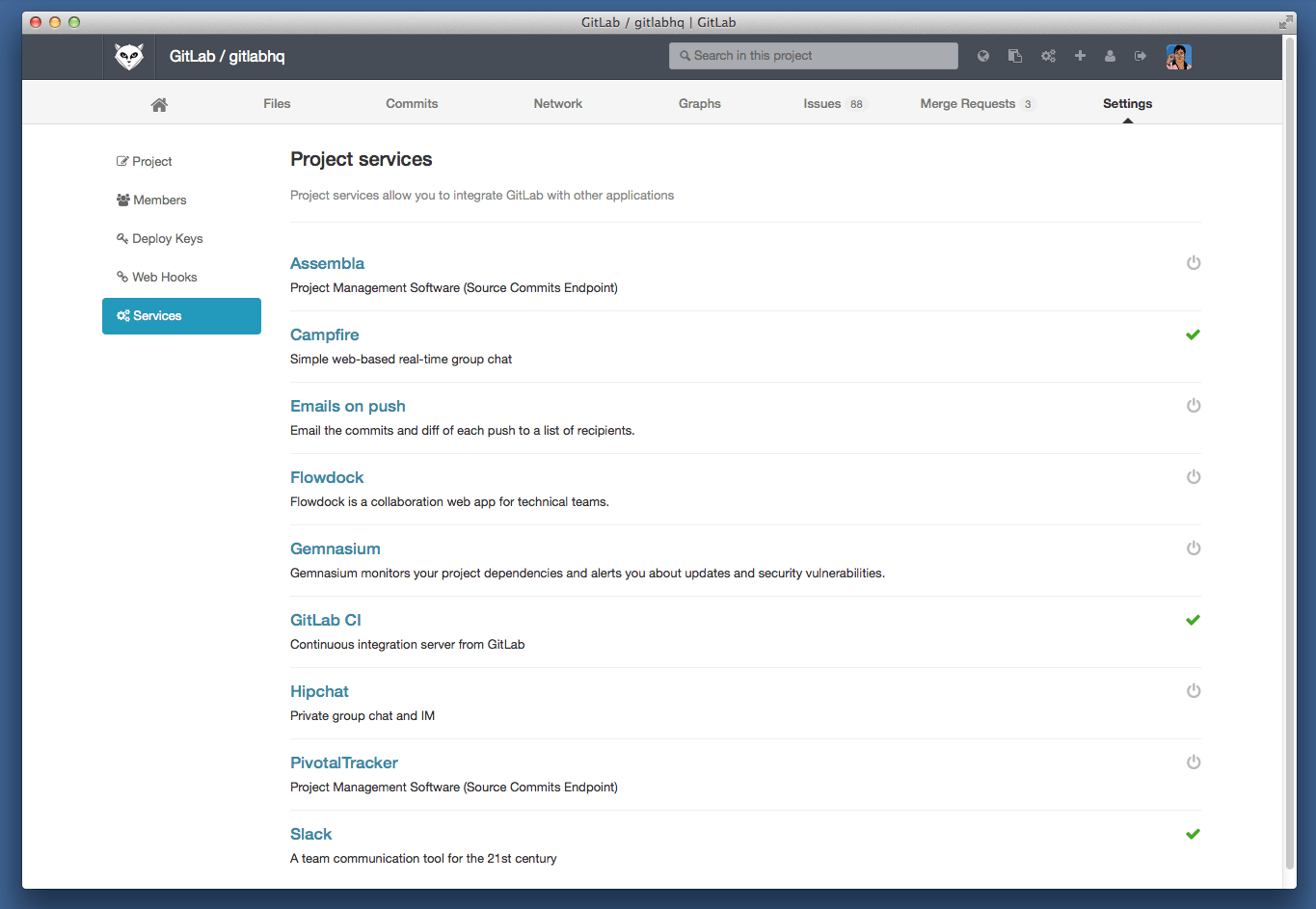
Task: Toggle the Assembla service power icon
Action: point(1194,263)
